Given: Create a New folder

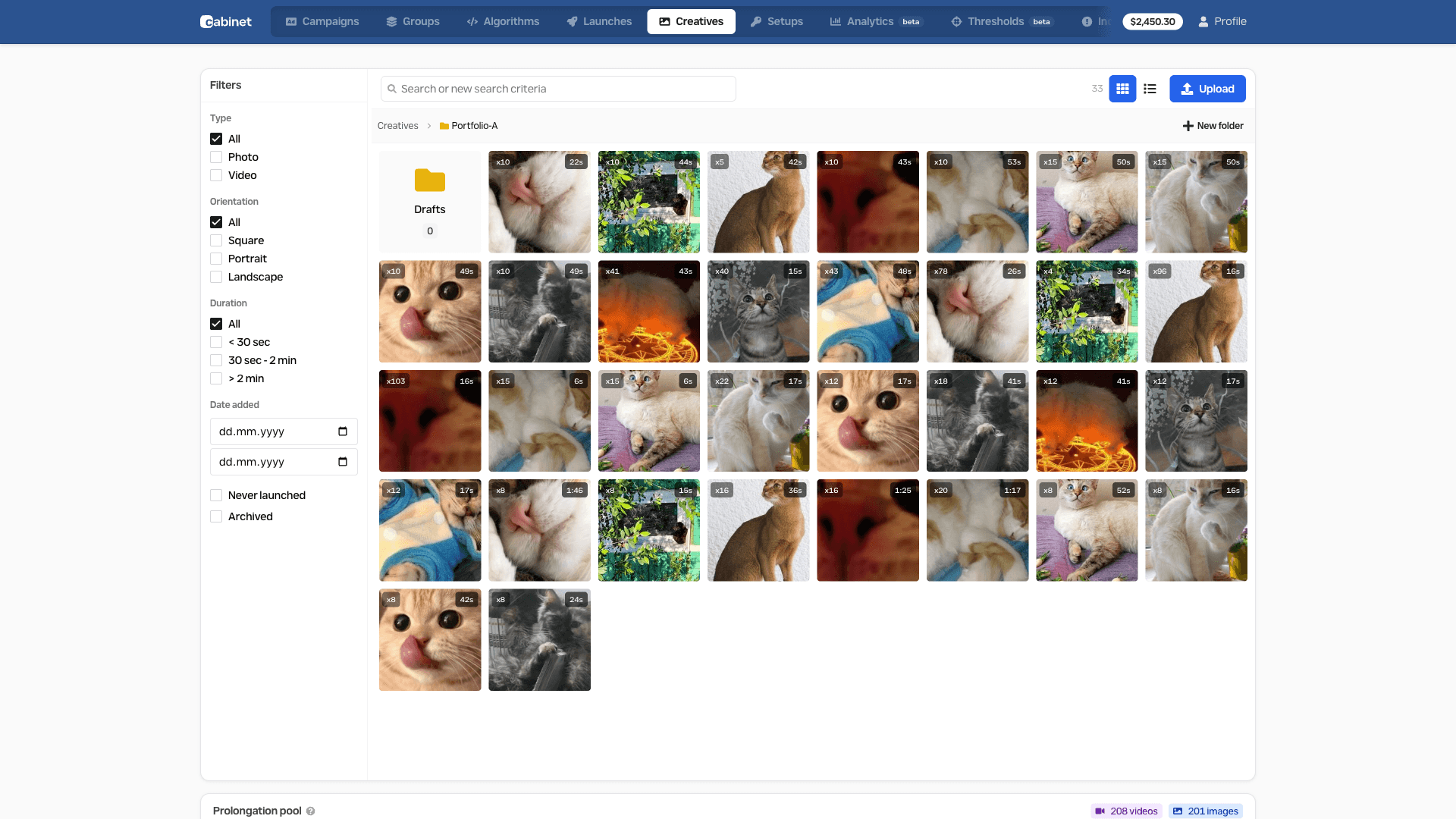Looking at the screenshot, I should click(1213, 126).
